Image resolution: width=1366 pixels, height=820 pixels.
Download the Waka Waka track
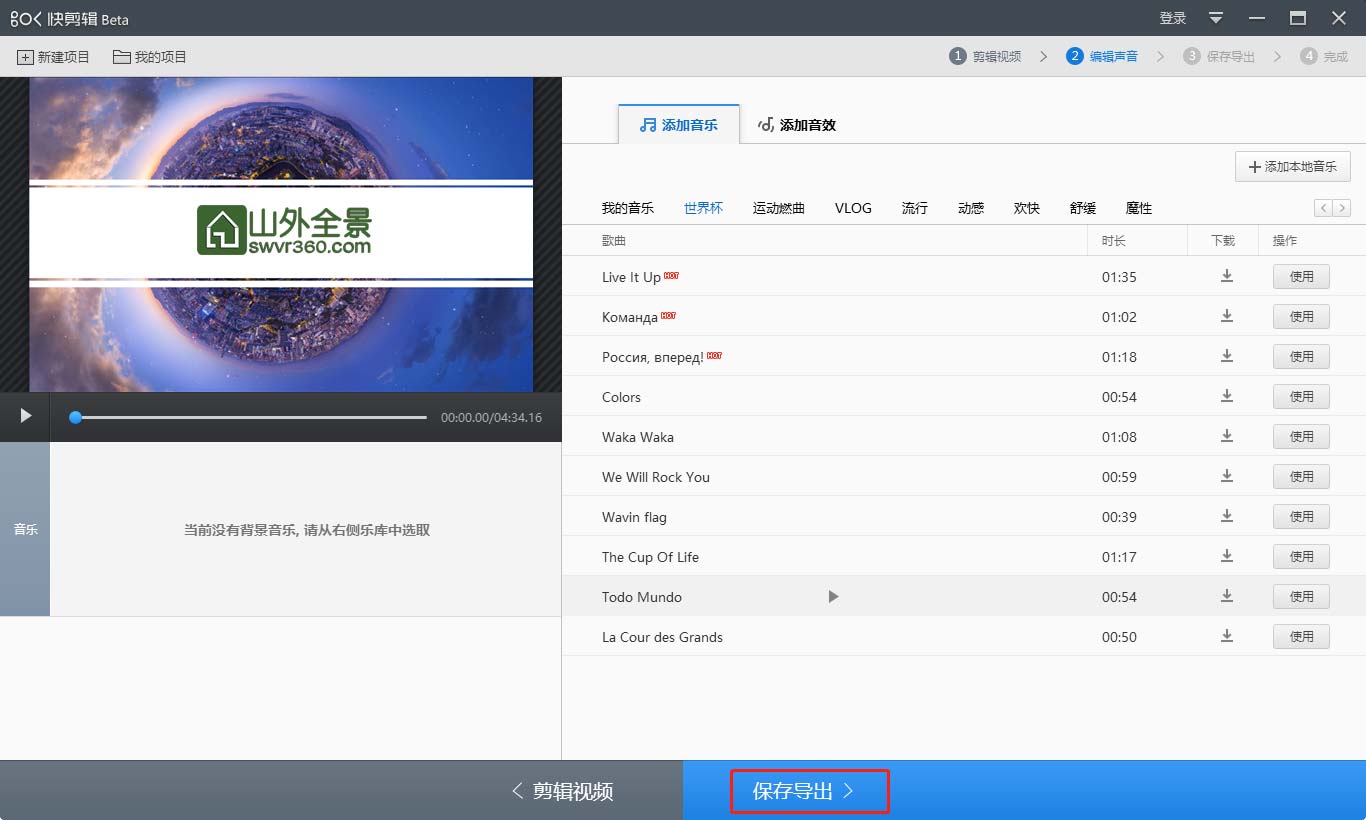coord(1227,437)
